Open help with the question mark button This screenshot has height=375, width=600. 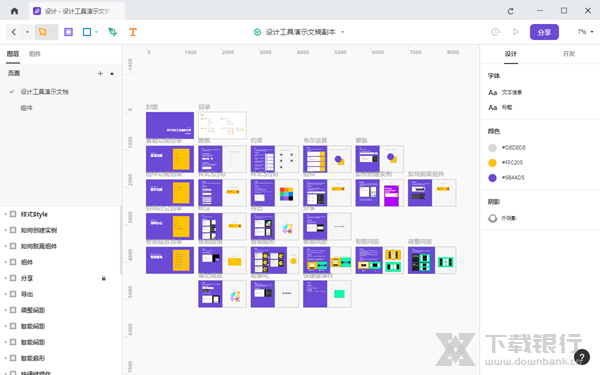coord(582,357)
